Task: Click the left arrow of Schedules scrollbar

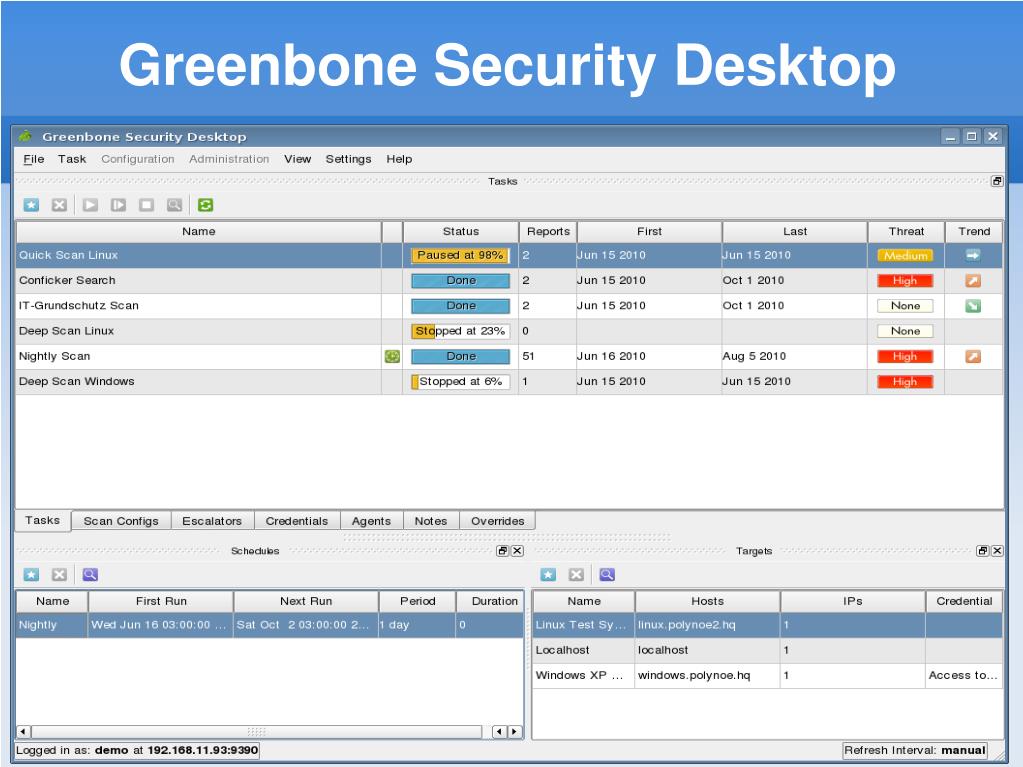Action: point(23,732)
